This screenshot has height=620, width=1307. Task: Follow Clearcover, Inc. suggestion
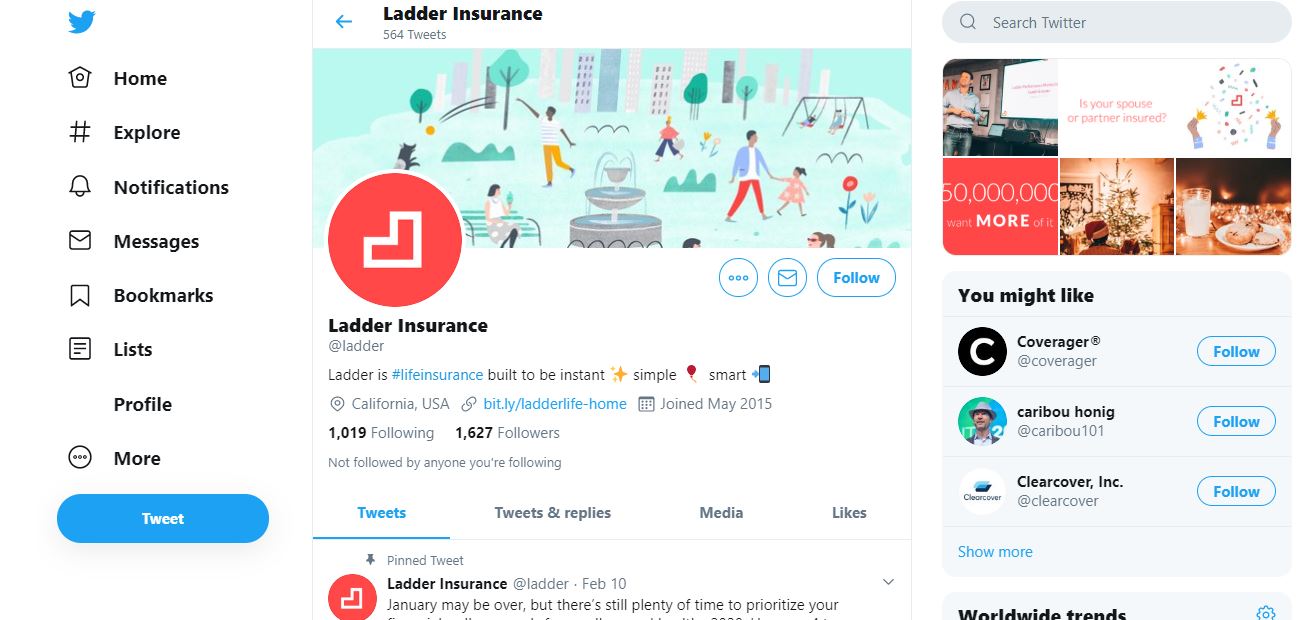tap(1236, 491)
